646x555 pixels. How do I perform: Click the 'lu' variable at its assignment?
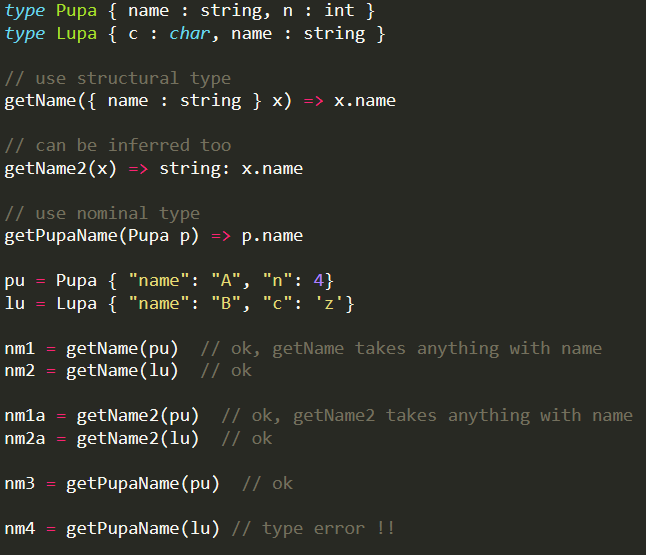pyautogui.click(x=14, y=304)
